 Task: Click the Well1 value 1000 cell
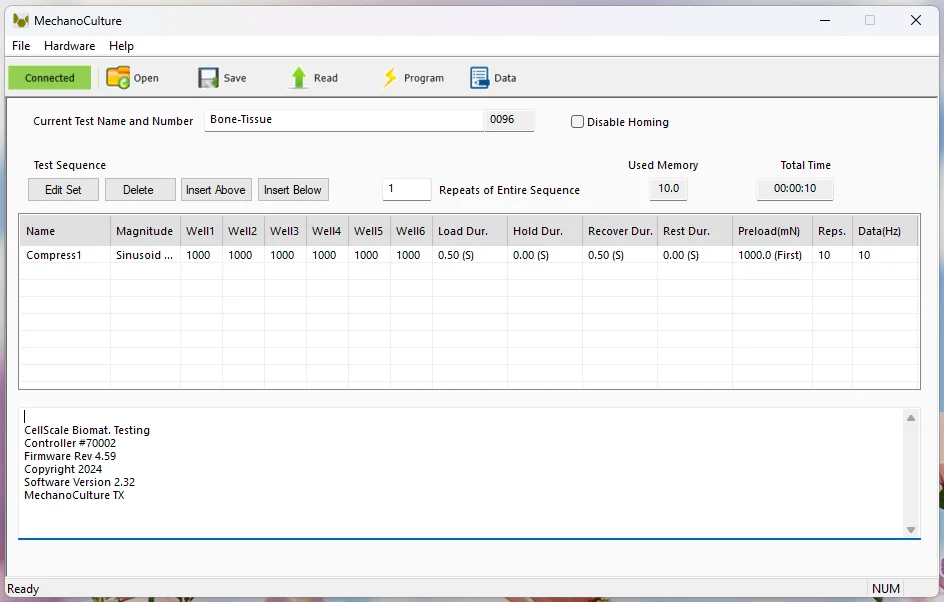coord(201,255)
